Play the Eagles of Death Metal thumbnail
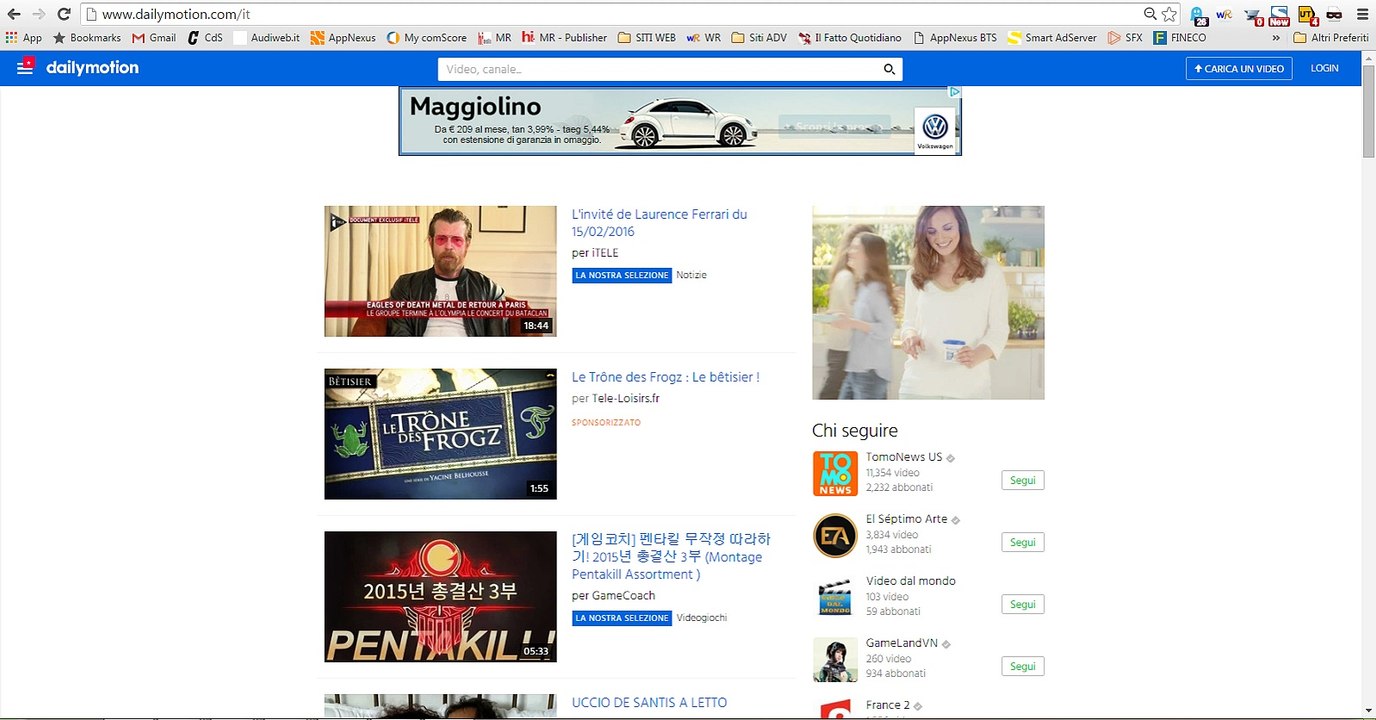Viewport: 1376px width, 720px height. click(x=440, y=271)
